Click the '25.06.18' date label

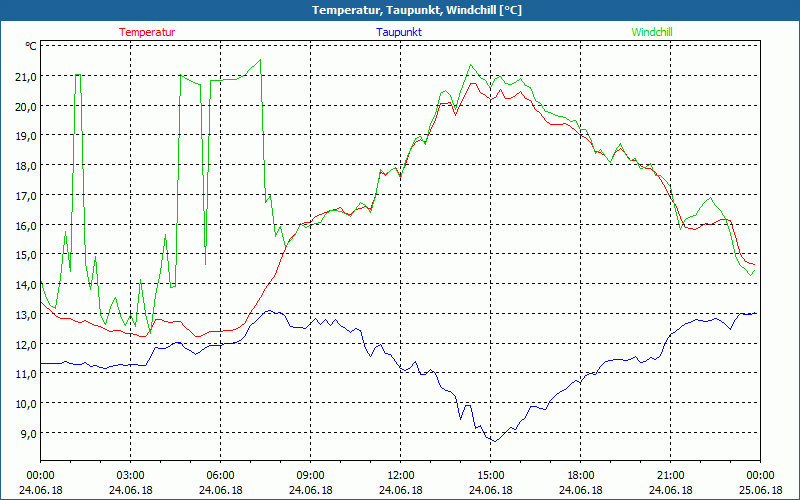click(x=760, y=490)
